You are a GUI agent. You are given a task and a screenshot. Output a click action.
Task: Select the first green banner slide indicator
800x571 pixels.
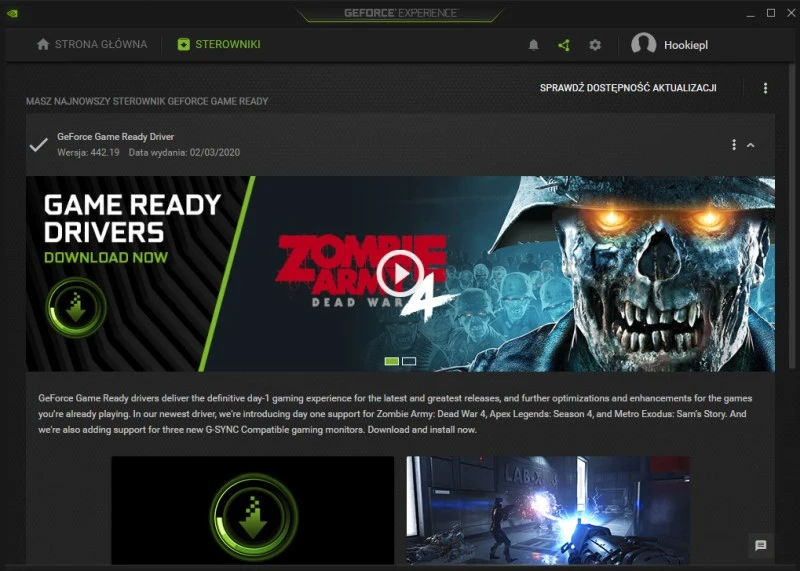(391, 361)
